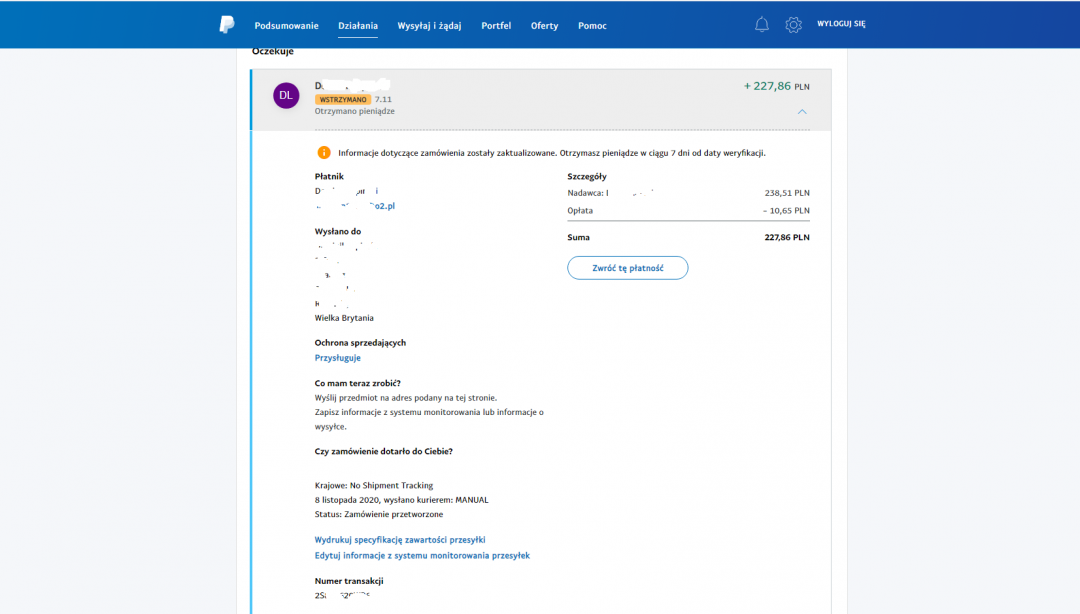Go to the Podsumowanie tab
Viewport: 1080px width, 614px height.
(x=286, y=26)
